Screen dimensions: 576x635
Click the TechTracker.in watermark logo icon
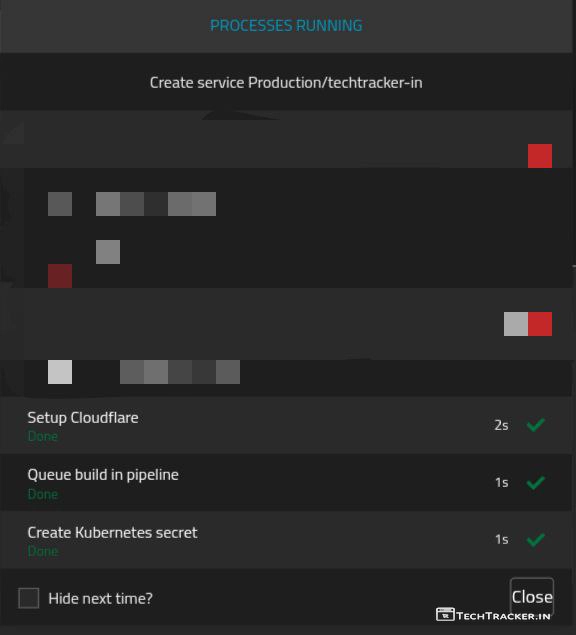(x=445, y=614)
